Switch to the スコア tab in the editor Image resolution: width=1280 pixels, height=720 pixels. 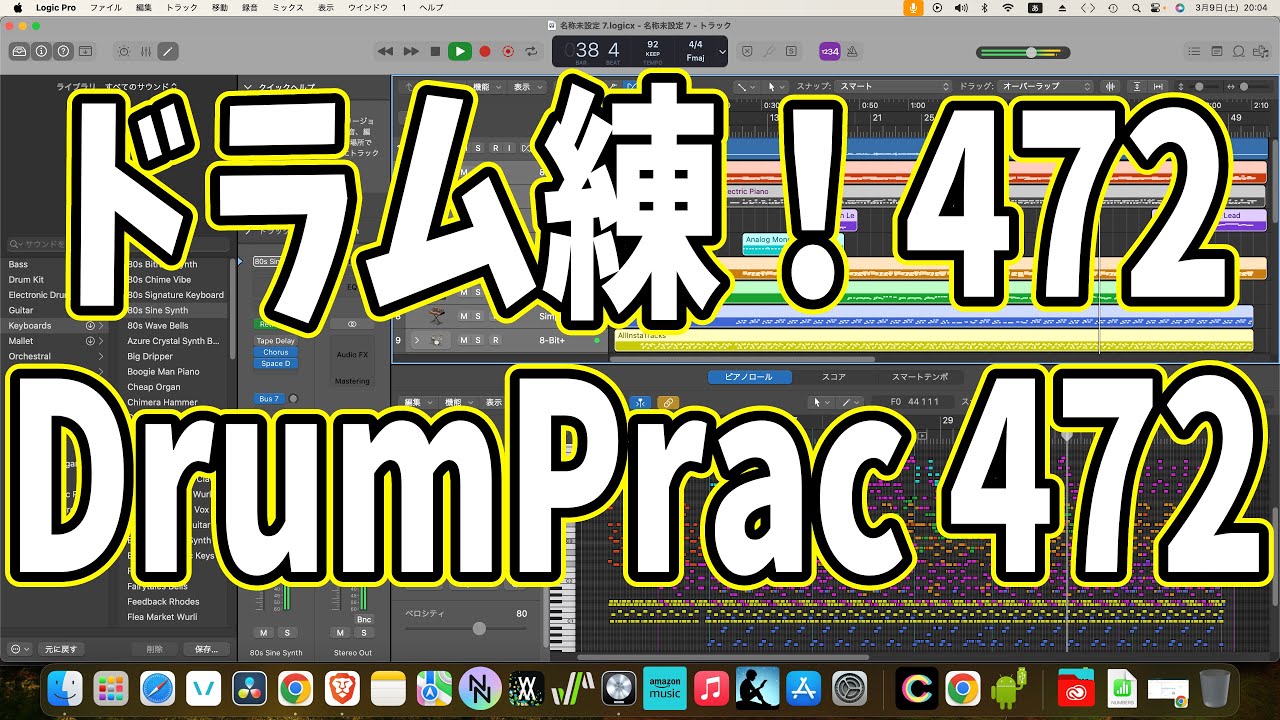(834, 377)
